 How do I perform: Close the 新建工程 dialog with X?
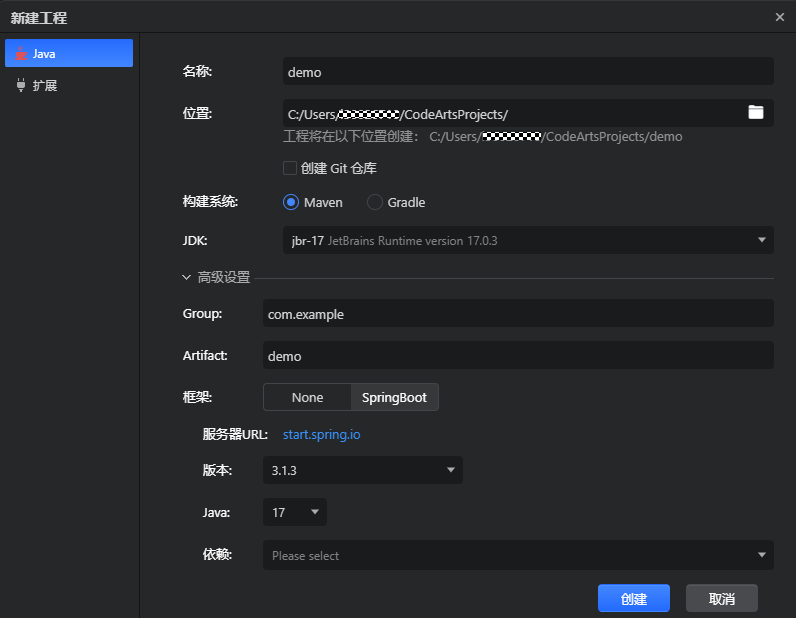(780, 17)
